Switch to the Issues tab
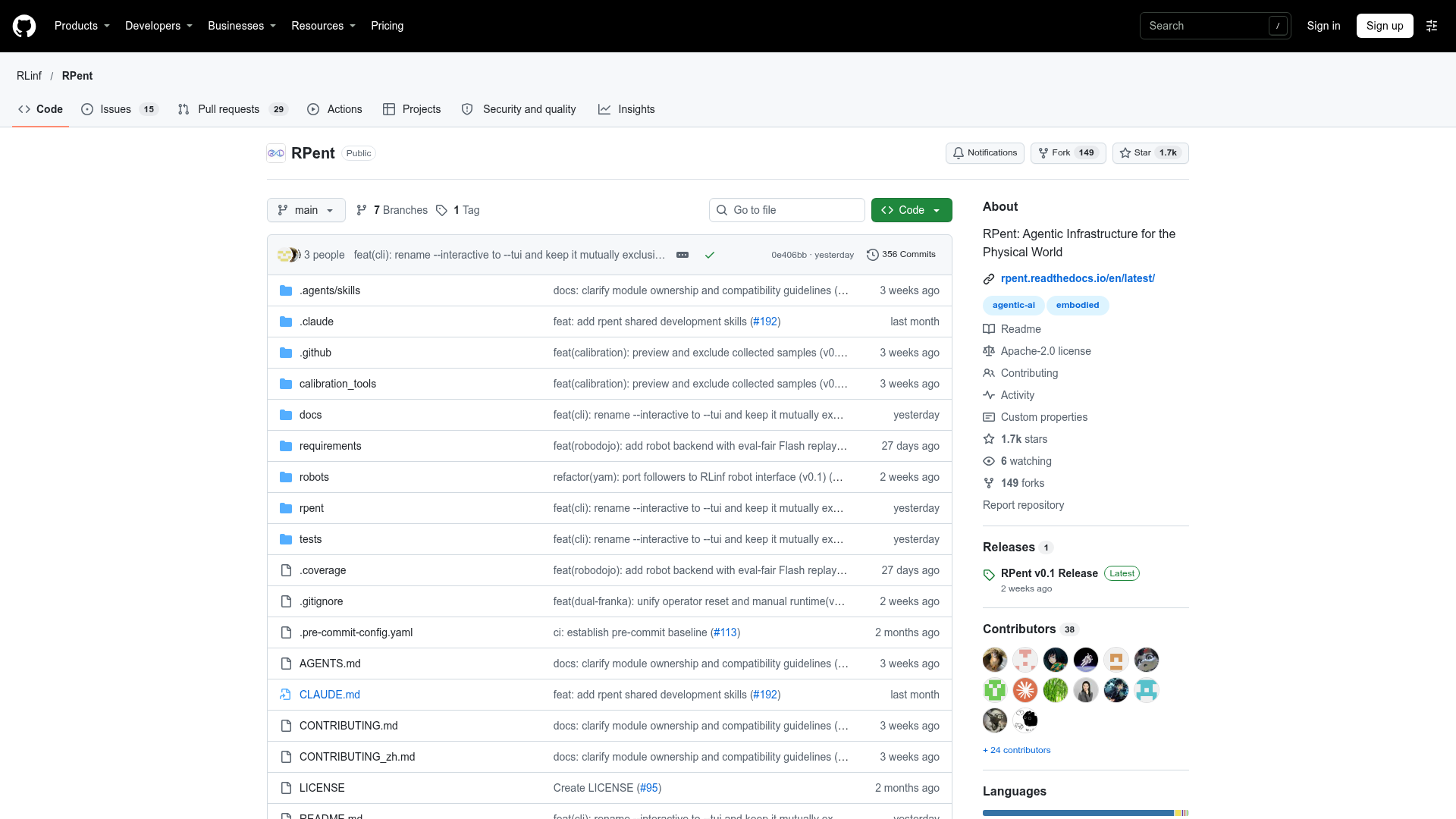Screen dimensions: 1456x819 pyautogui.click(x=120, y=109)
